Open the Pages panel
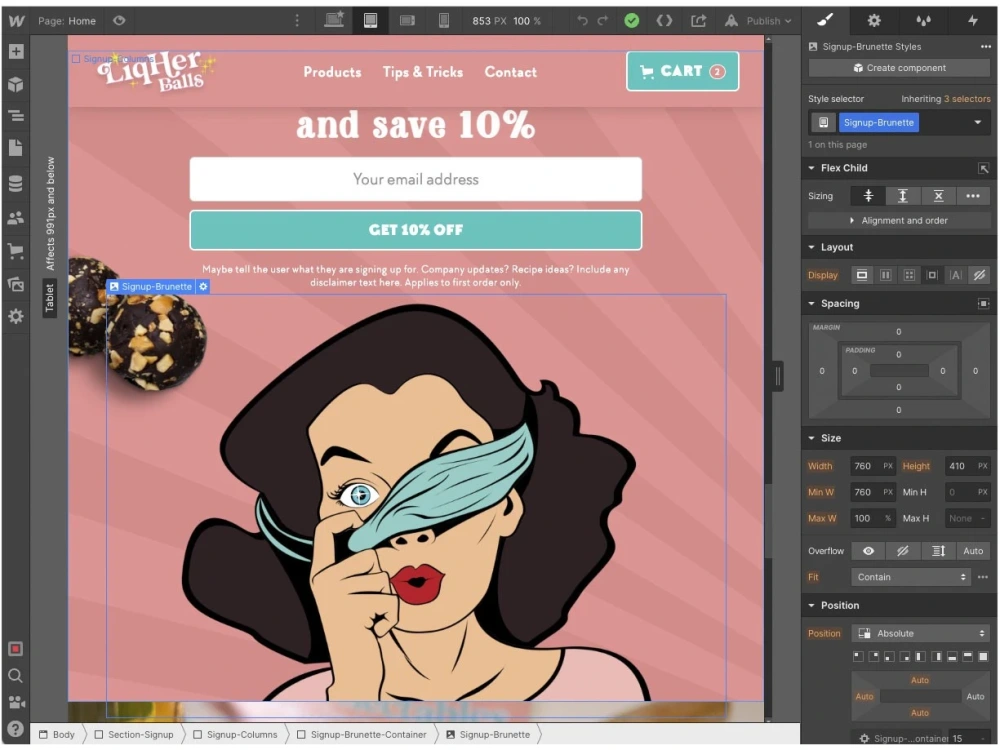 click(15, 148)
